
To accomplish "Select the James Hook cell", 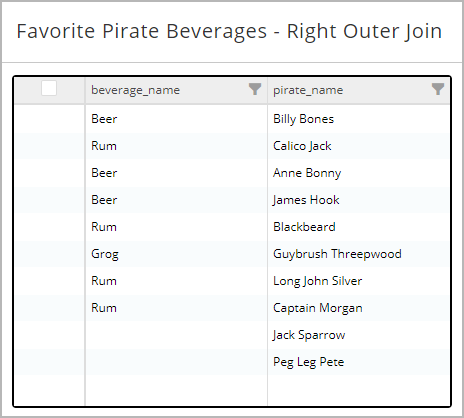I will [x=359, y=200].
